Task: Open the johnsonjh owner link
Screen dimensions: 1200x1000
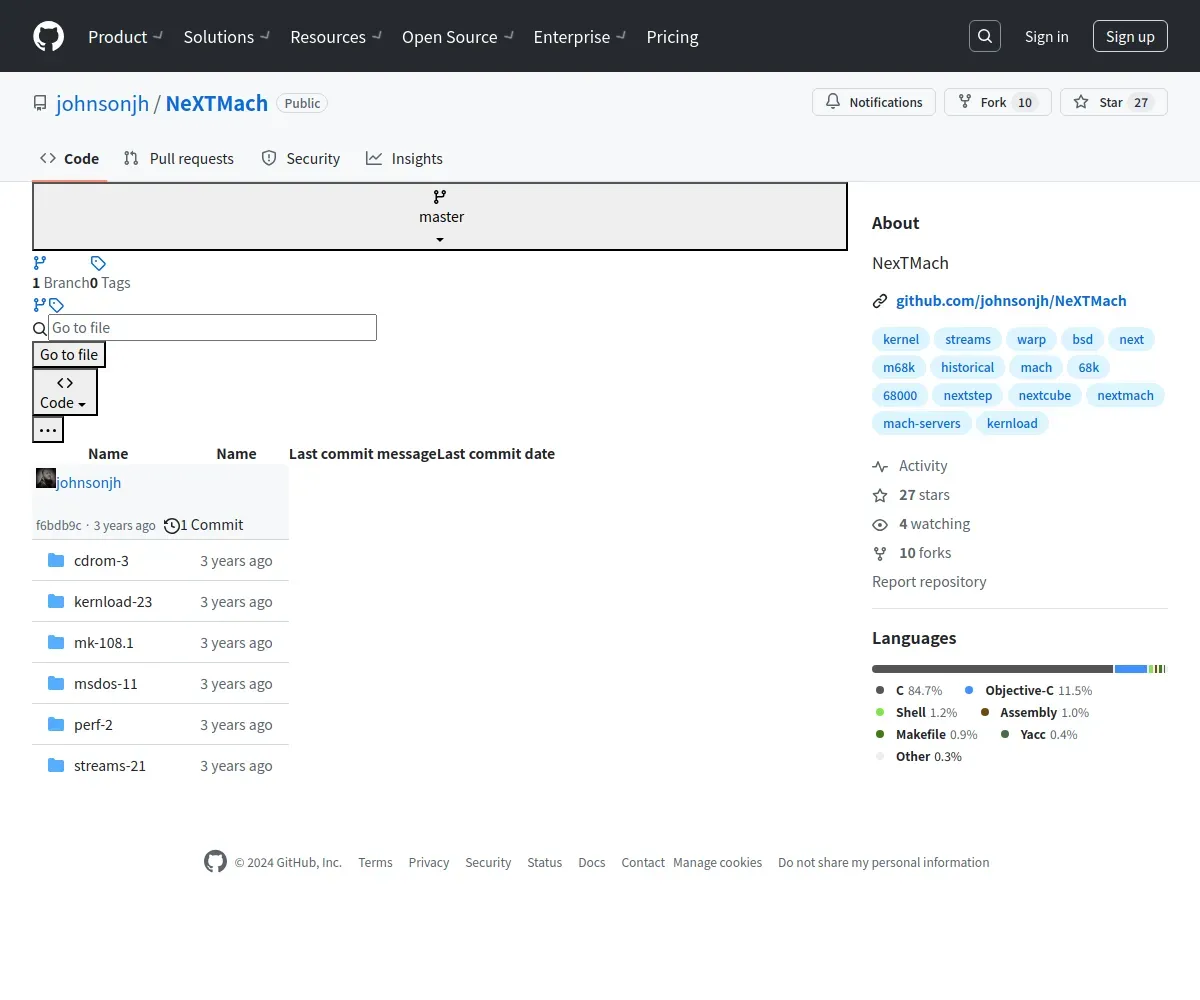Action: click(102, 103)
